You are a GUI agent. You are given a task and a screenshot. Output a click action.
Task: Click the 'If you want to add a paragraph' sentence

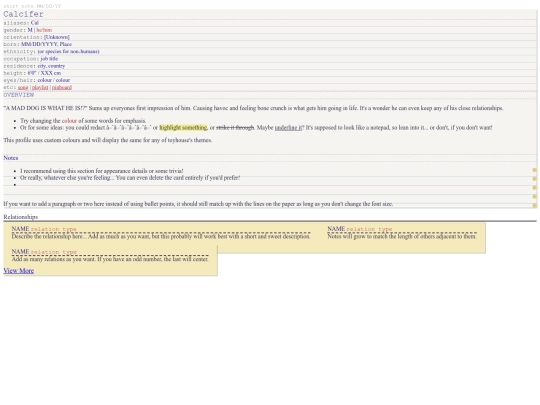pos(198,204)
